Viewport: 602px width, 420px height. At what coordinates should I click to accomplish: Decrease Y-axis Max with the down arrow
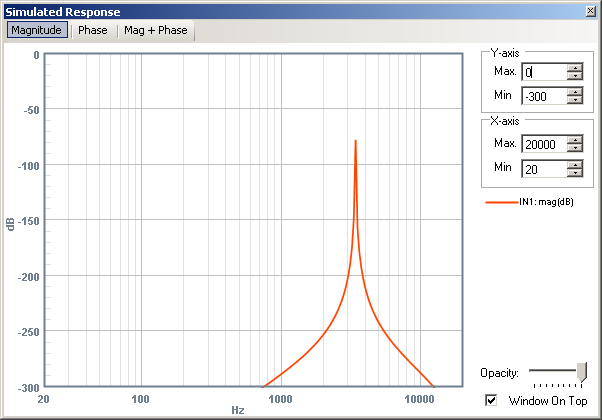[575, 76]
